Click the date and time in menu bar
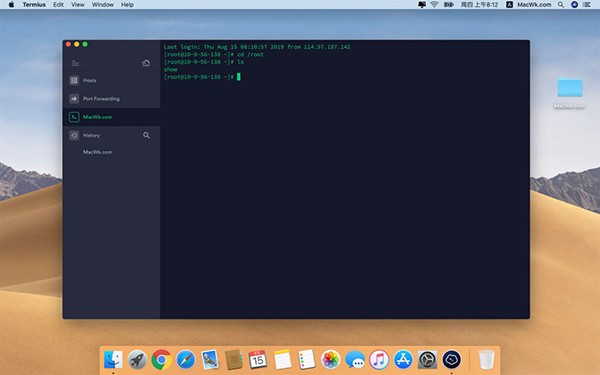Viewport: 600px width, 375px height. click(479, 5)
